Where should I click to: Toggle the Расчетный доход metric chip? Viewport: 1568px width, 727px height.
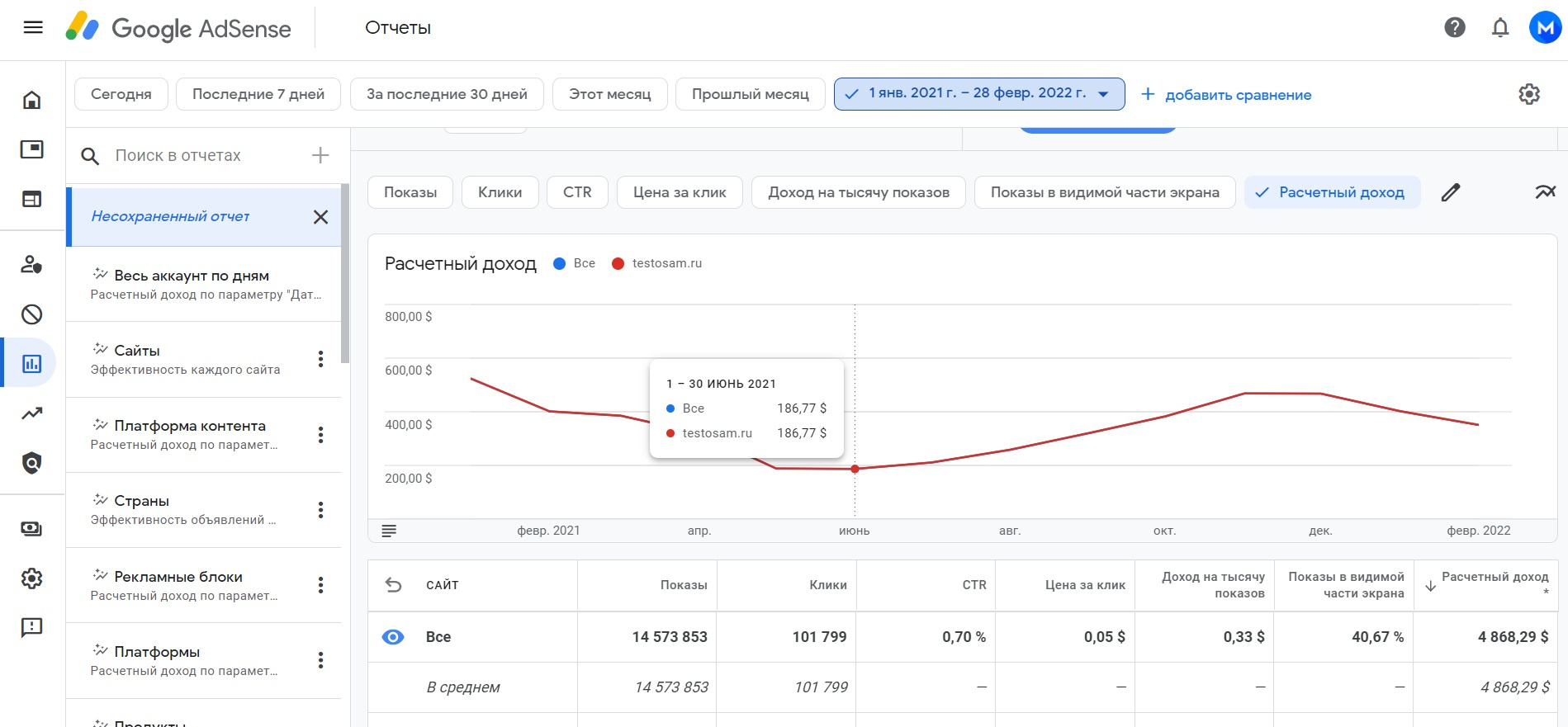1331,192
